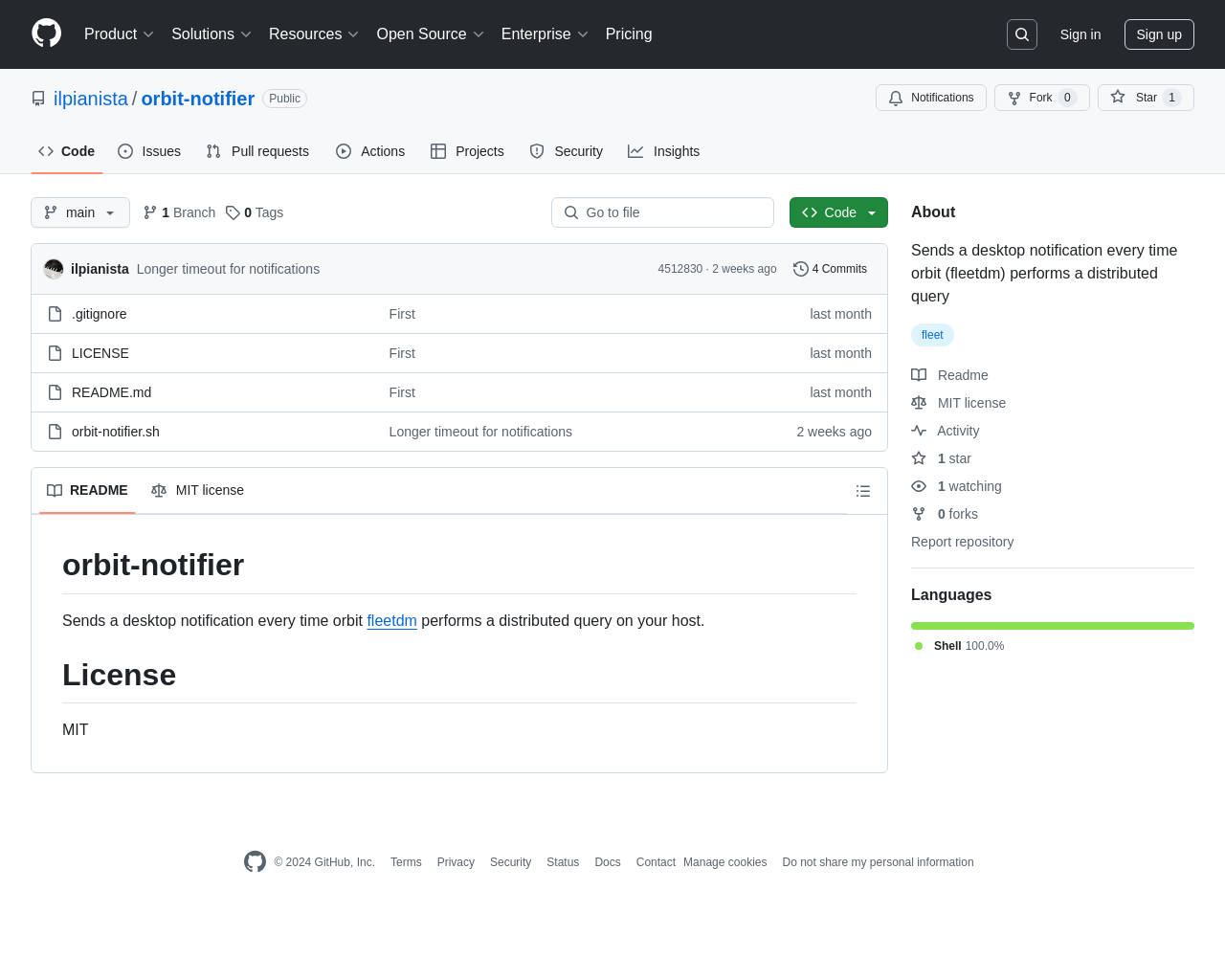This screenshot has width=1225, height=980.
Task: Click Do not share my personal information
Action: [x=878, y=862]
